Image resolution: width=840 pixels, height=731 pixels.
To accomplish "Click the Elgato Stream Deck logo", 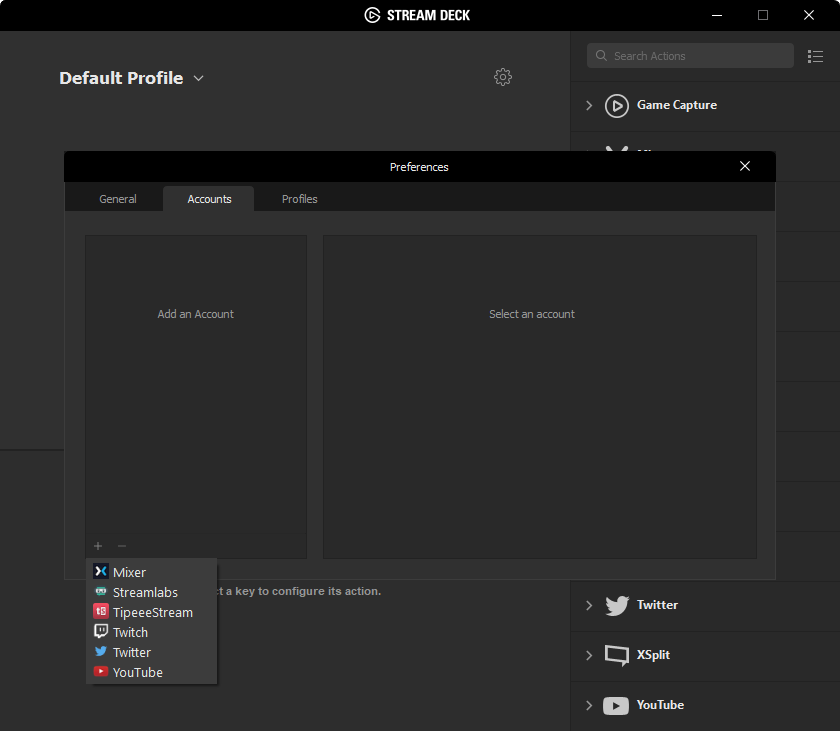I will pyautogui.click(x=372, y=15).
